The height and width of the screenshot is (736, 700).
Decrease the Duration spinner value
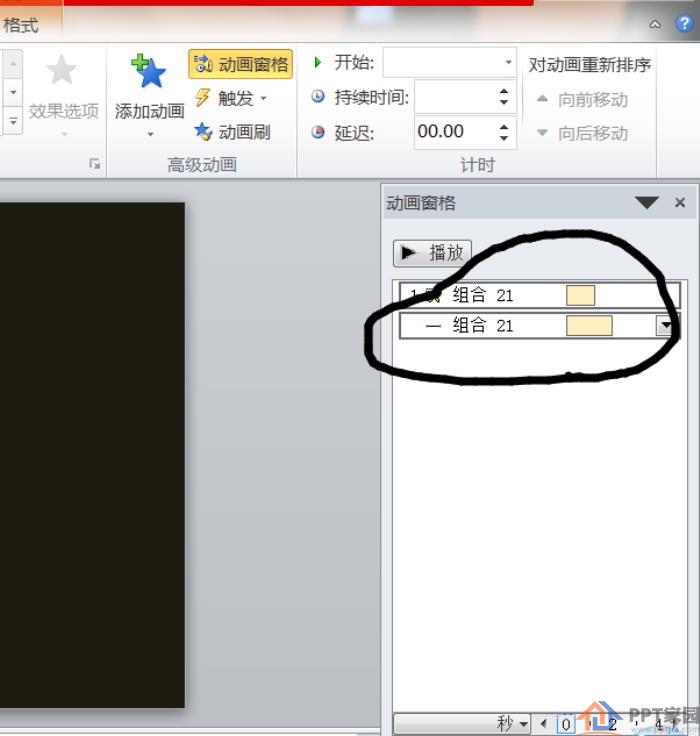click(504, 103)
